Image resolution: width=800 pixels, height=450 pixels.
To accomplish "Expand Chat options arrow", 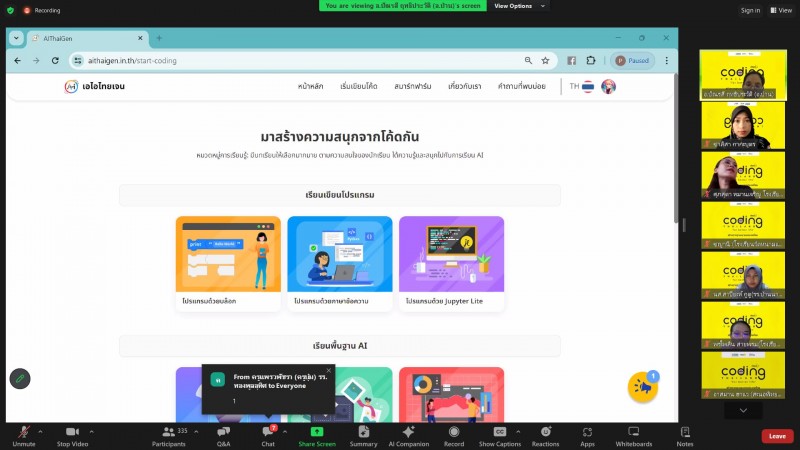I will click(x=285, y=432).
